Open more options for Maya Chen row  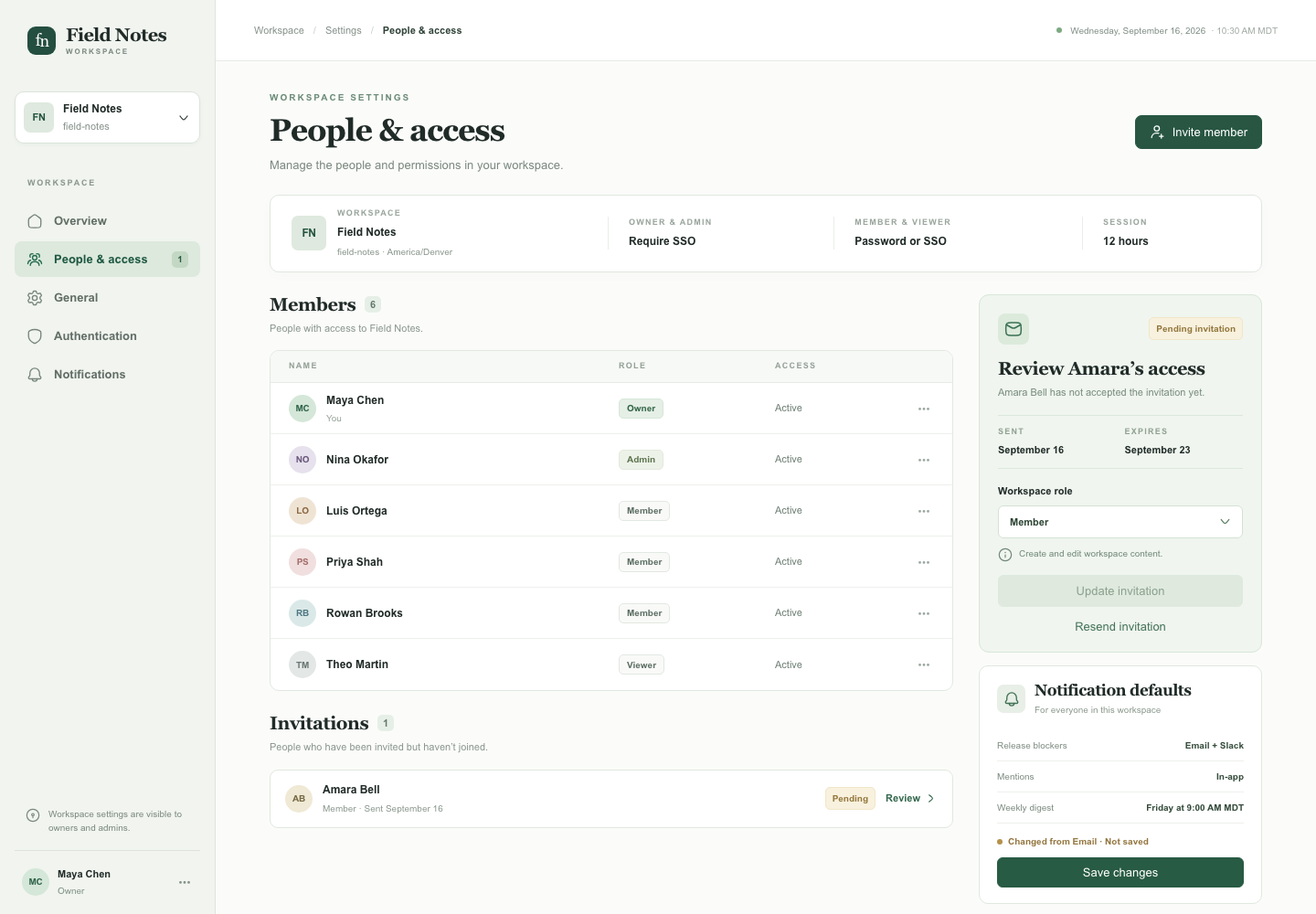coord(924,409)
